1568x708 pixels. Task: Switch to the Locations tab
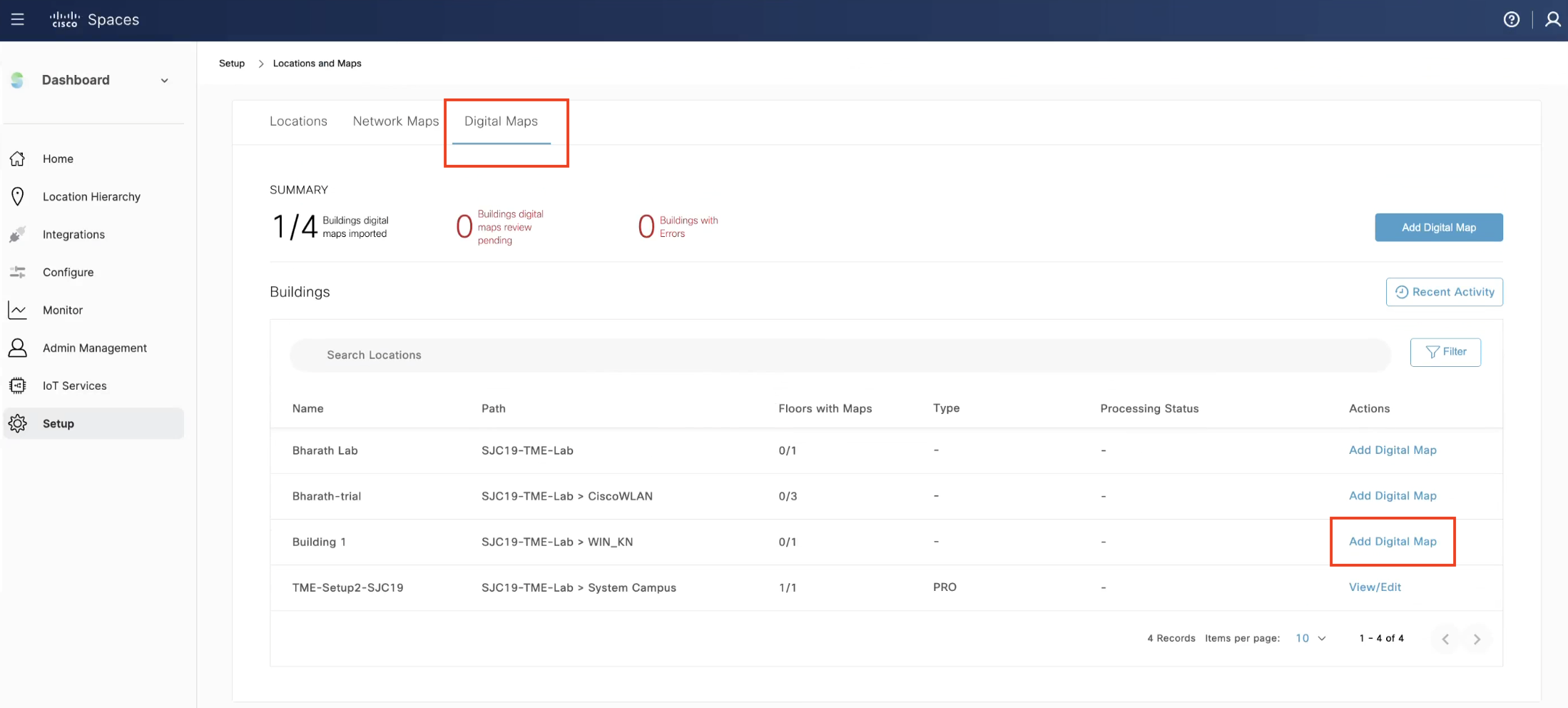[x=298, y=121]
